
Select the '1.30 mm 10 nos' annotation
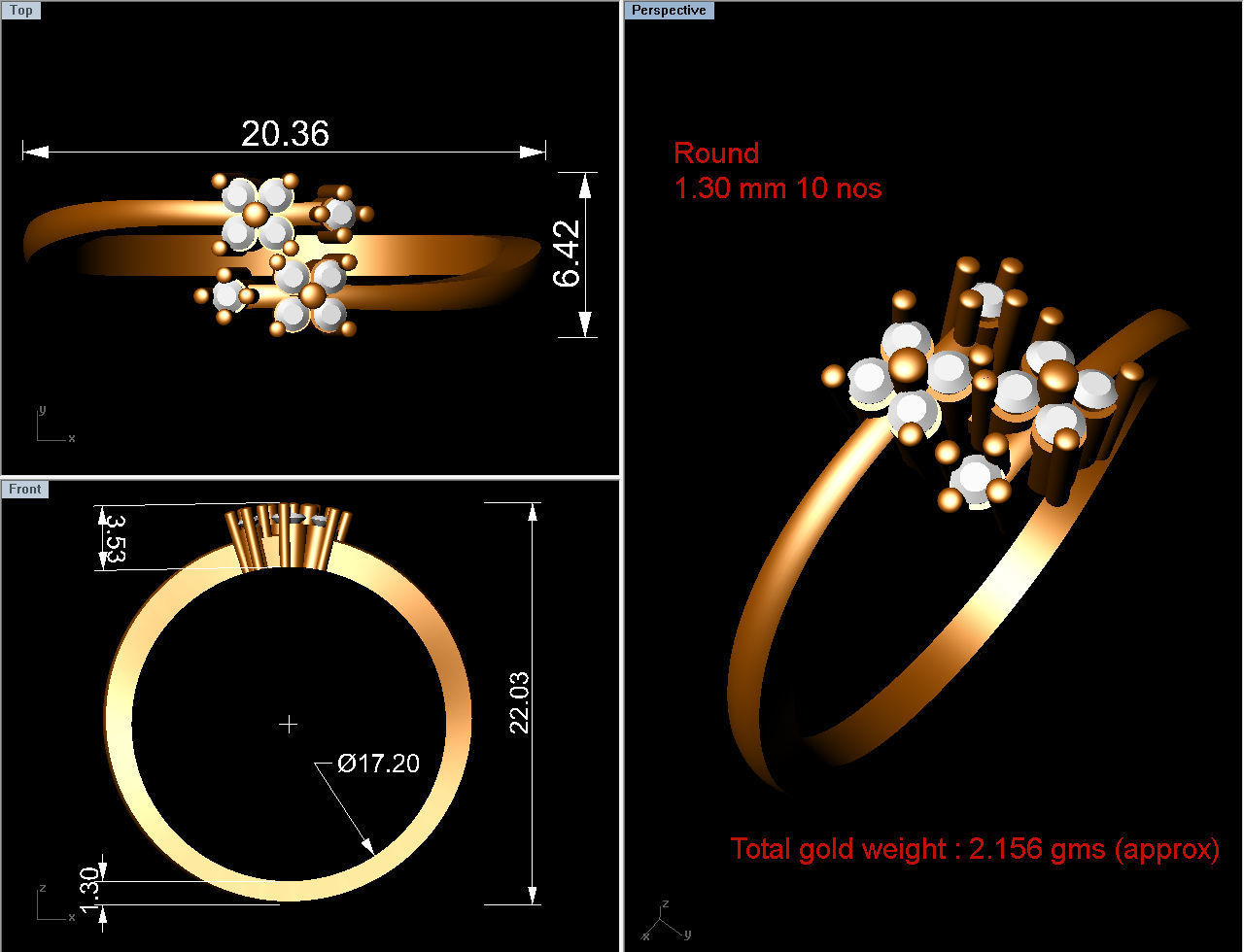pyautogui.click(x=778, y=187)
